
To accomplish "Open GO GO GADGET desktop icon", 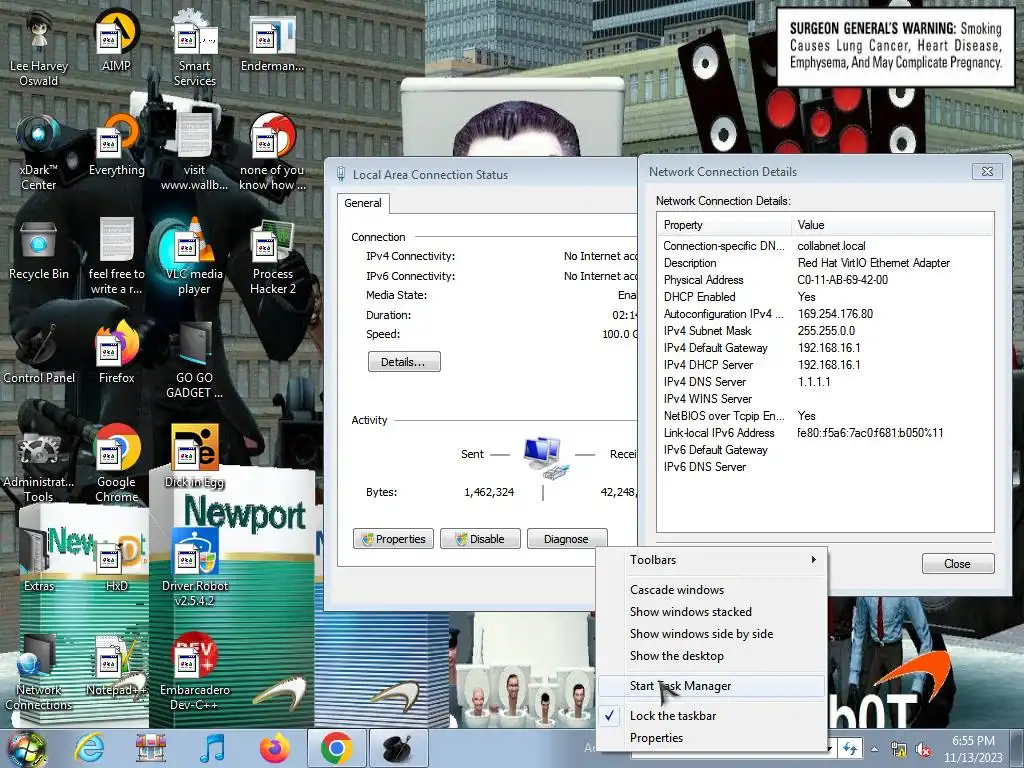I will point(195,360).
